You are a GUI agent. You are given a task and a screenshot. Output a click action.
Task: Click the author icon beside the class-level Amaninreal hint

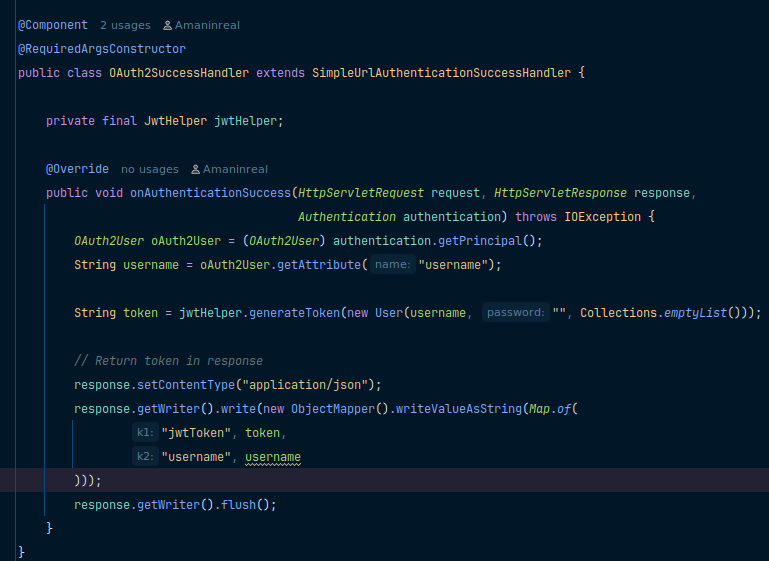[x=167, y=25]
